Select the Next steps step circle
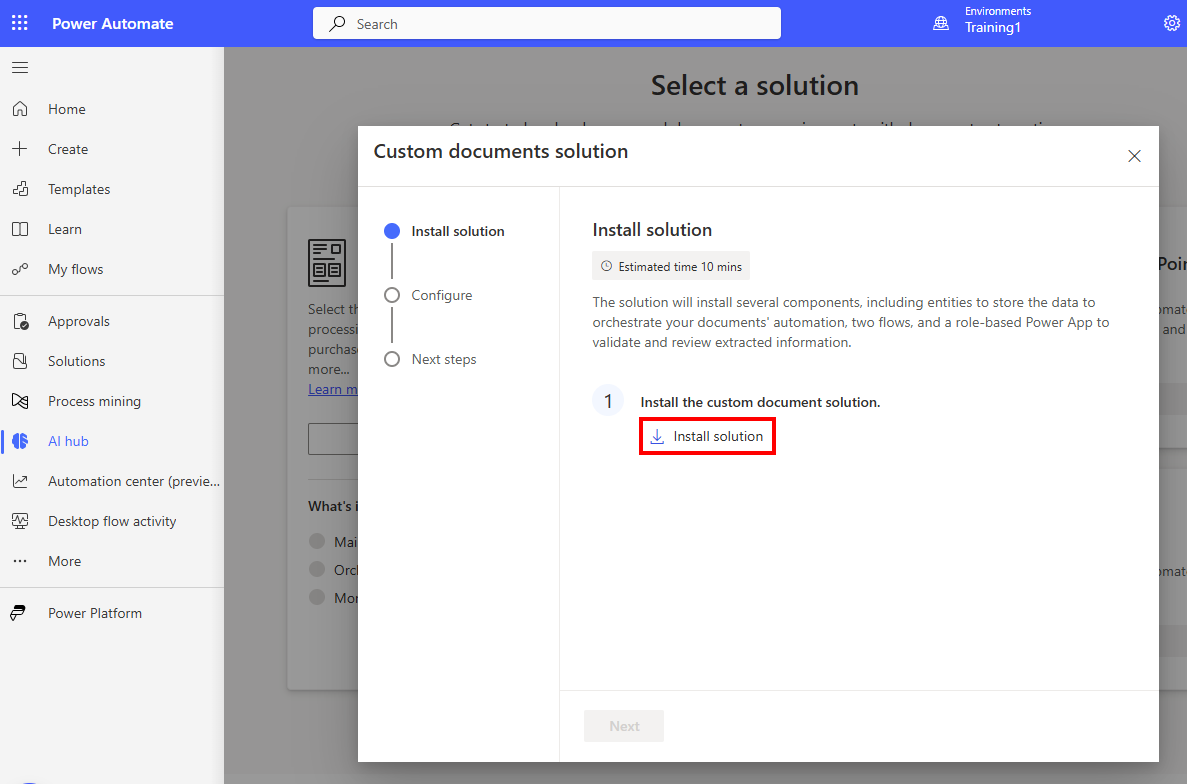The width and height of the screenshot is (1187, 784). click(x=392, y=359)
